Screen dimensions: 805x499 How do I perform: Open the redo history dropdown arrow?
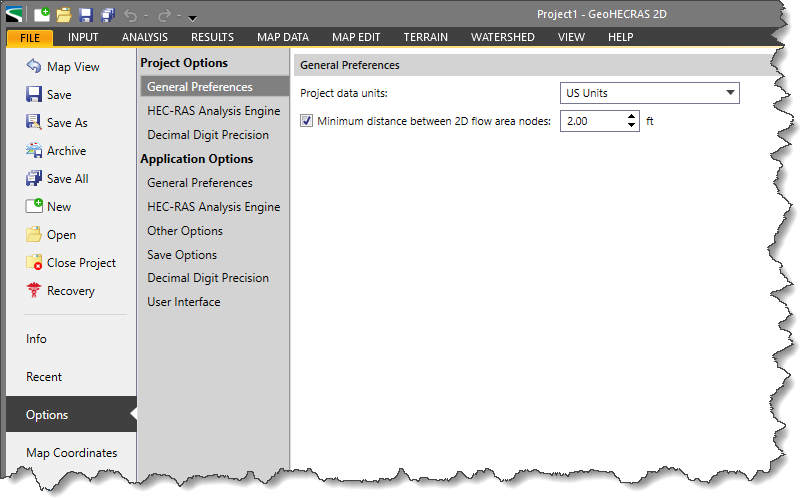178,16
